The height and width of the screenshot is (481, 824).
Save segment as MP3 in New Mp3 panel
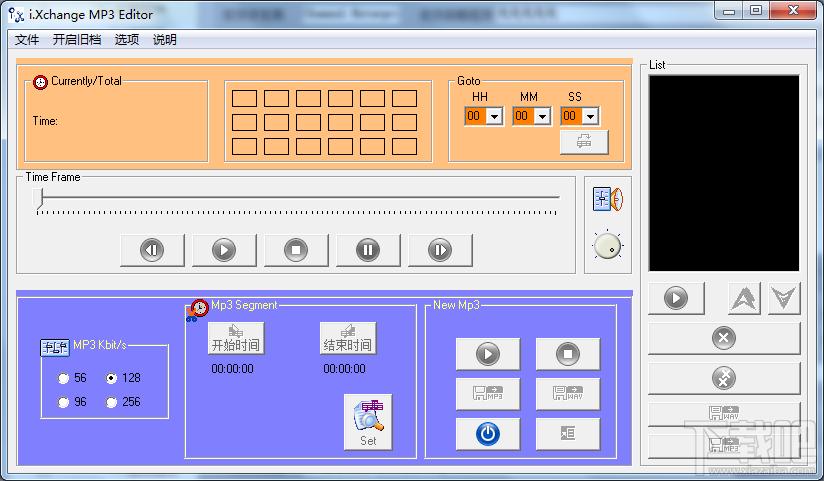[x=488, y=394]
